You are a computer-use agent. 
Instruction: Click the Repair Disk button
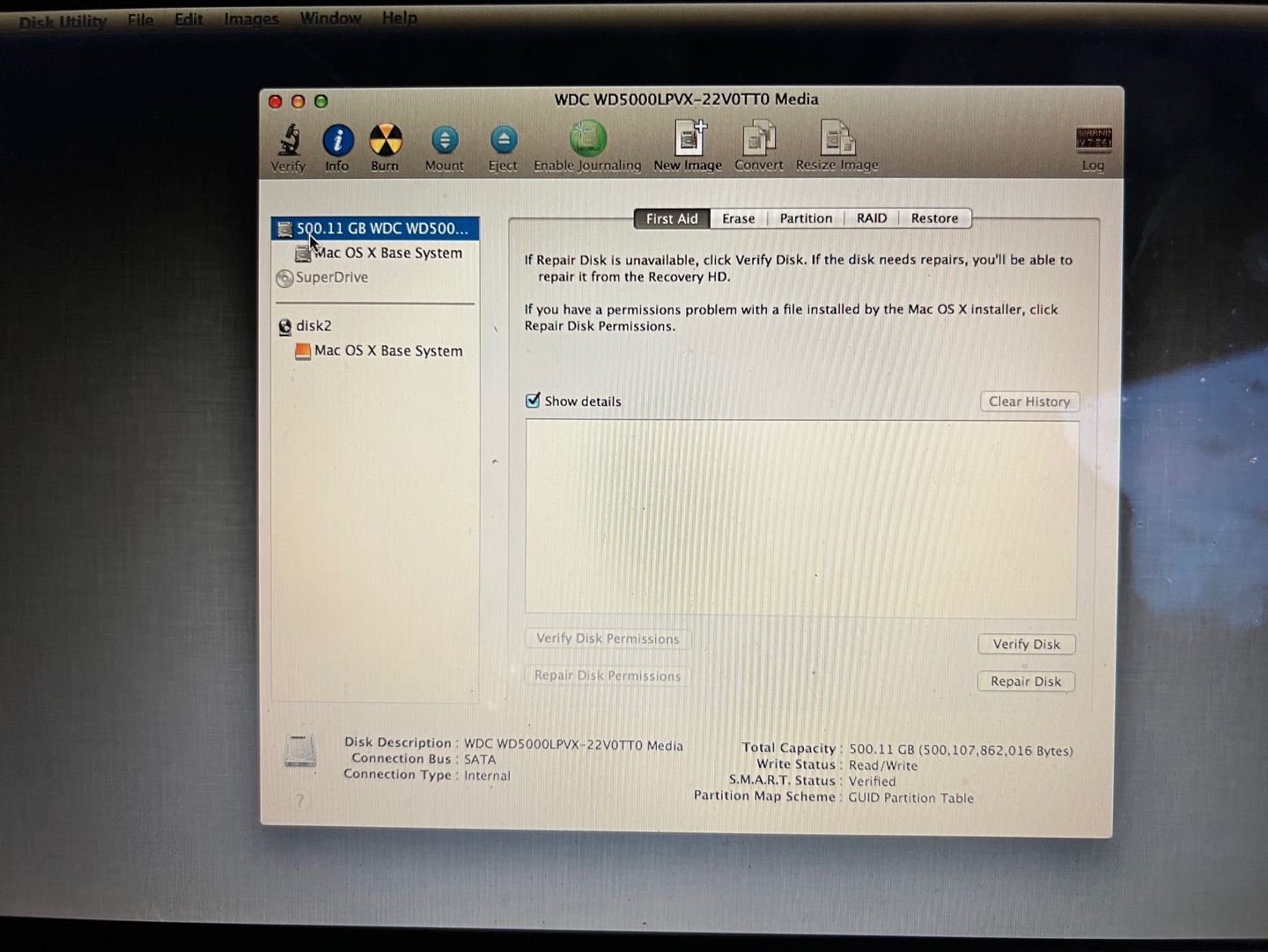tap(1026, 682)
